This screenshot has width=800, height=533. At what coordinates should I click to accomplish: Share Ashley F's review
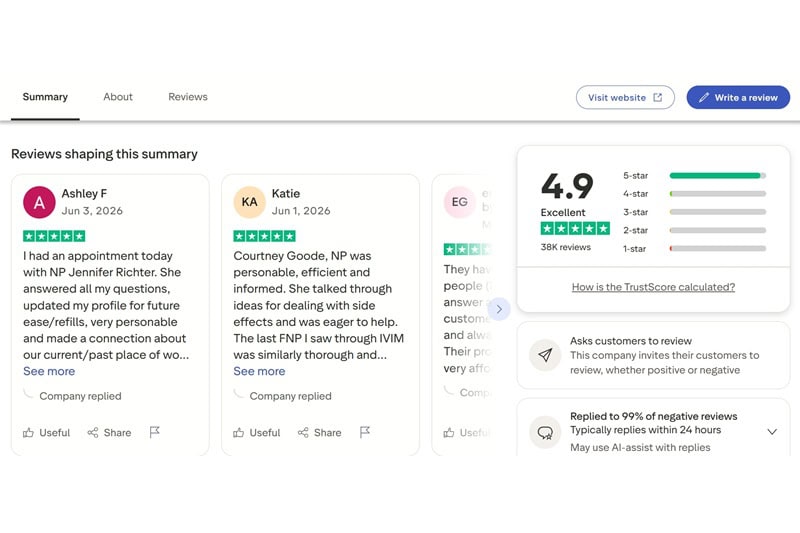point(109,433)
